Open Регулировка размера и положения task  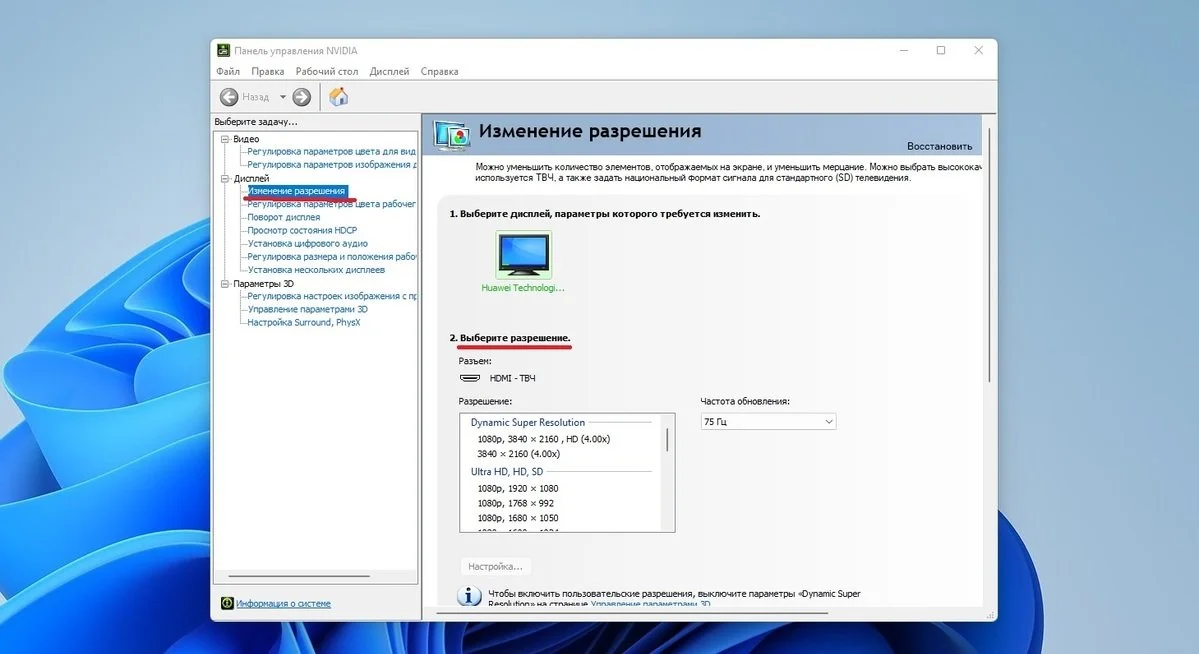tap(331, 257)
